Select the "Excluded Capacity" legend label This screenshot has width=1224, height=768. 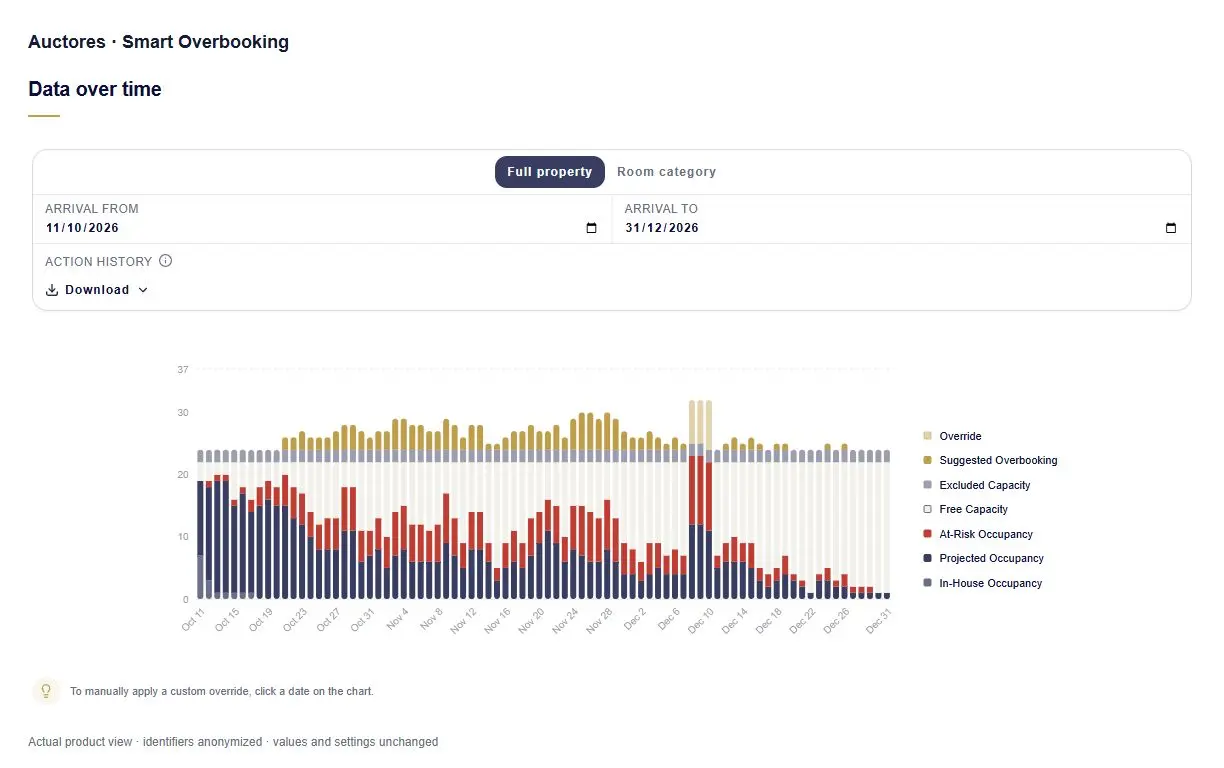[985, 485]
